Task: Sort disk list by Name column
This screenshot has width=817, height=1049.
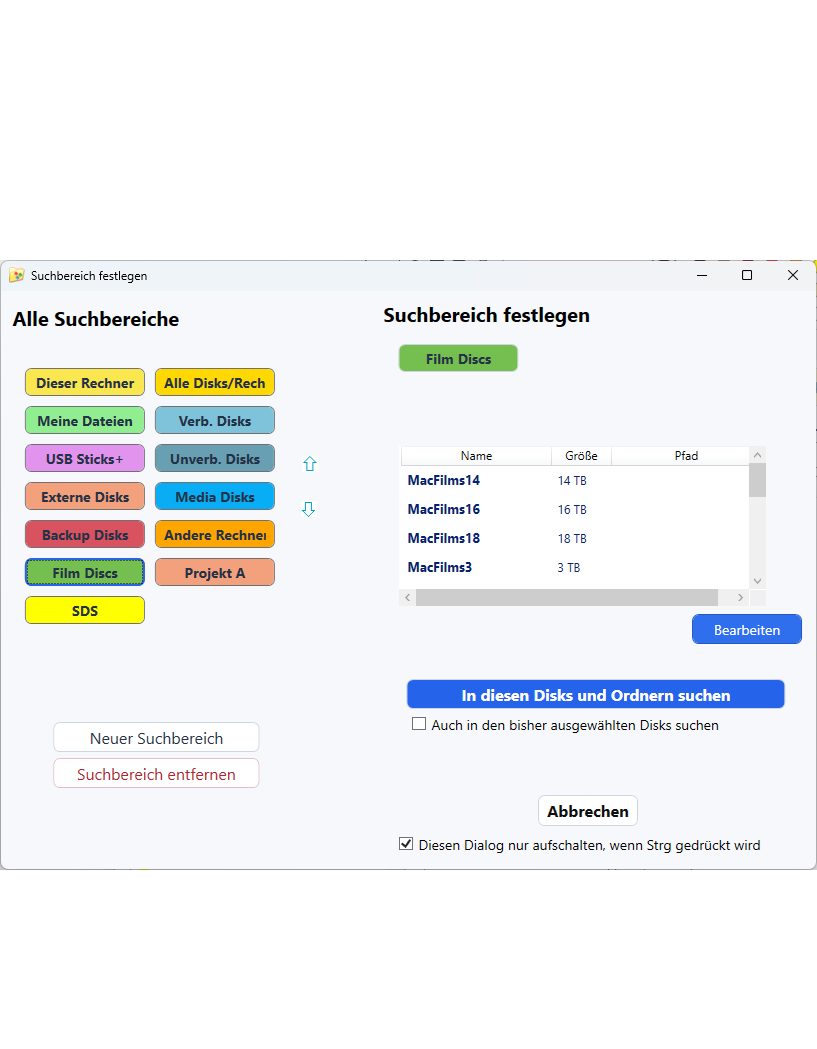Action: pos(476,456)
